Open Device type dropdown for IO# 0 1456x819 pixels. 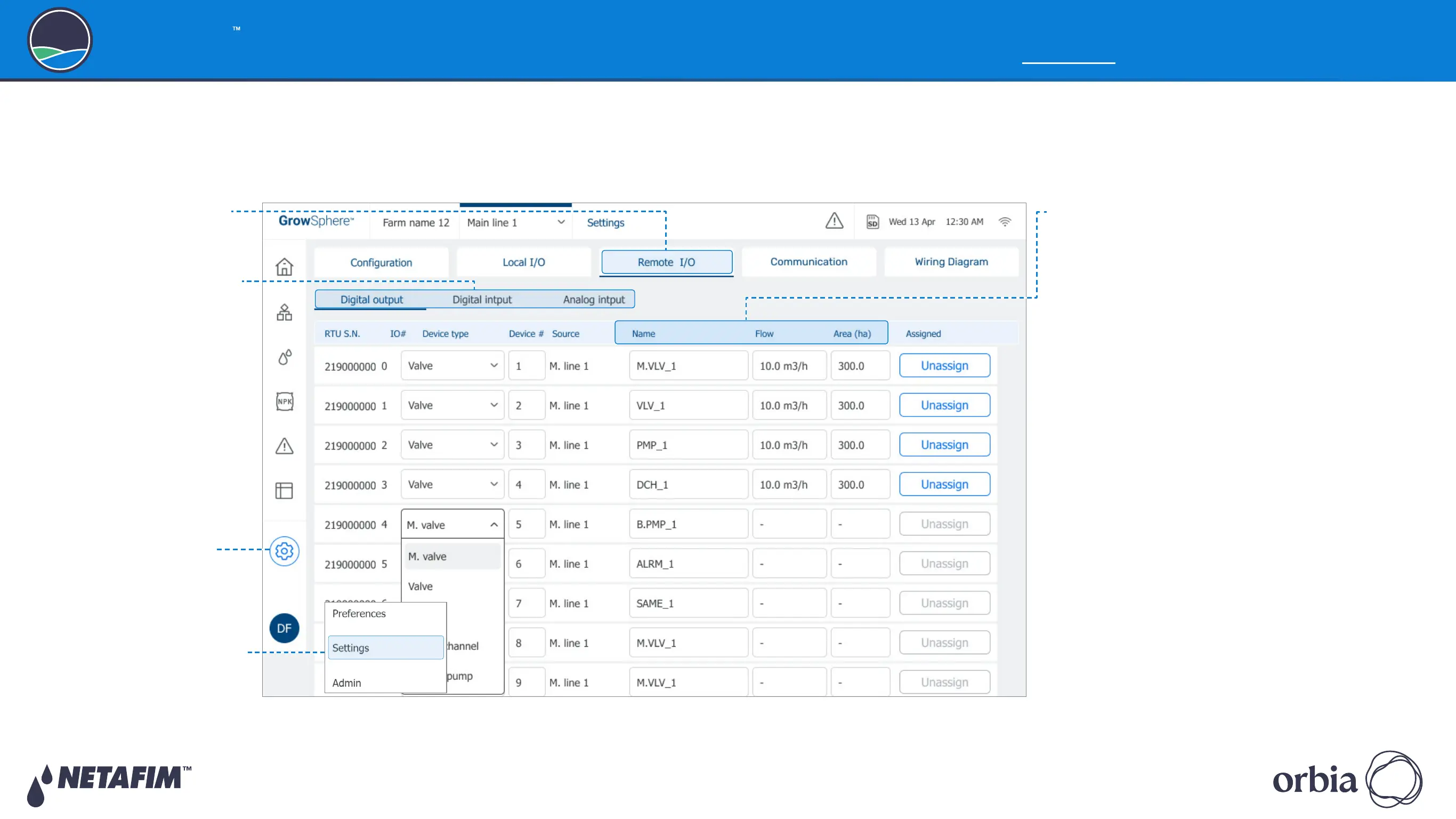pyautogui.click(x=453, y=365)
